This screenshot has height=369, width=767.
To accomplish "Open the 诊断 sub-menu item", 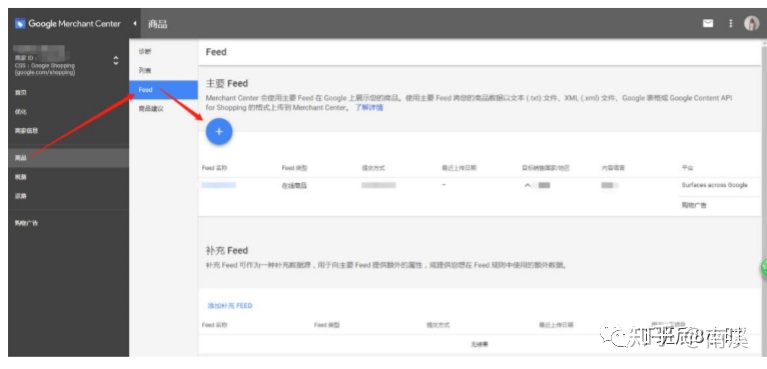I will tap(144, 52).
